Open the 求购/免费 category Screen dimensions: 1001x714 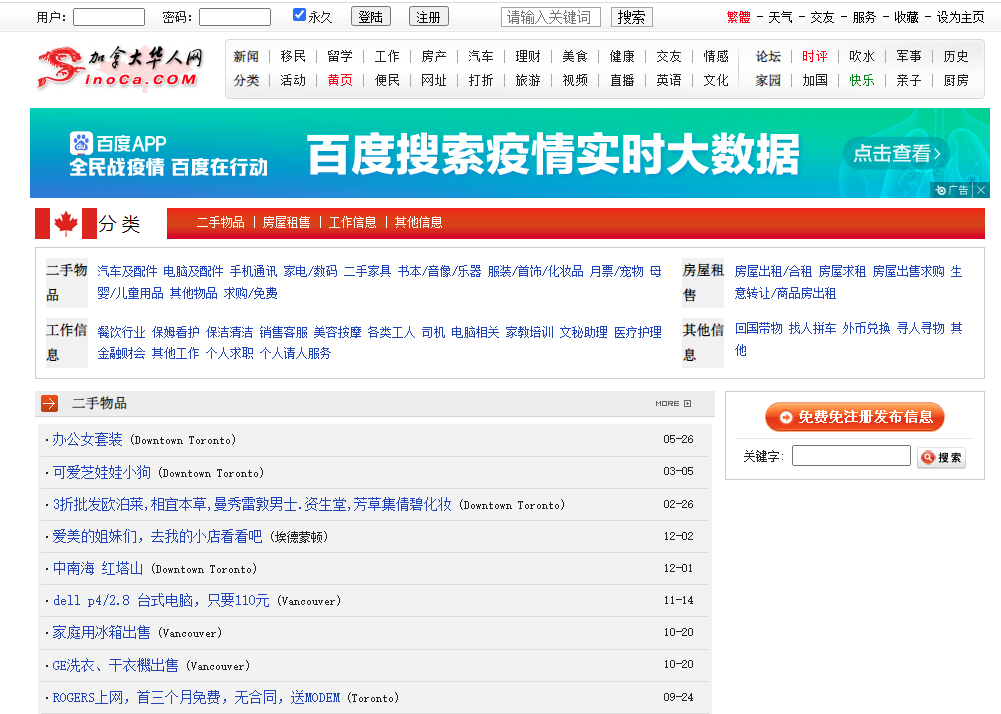tap(250, 293)
